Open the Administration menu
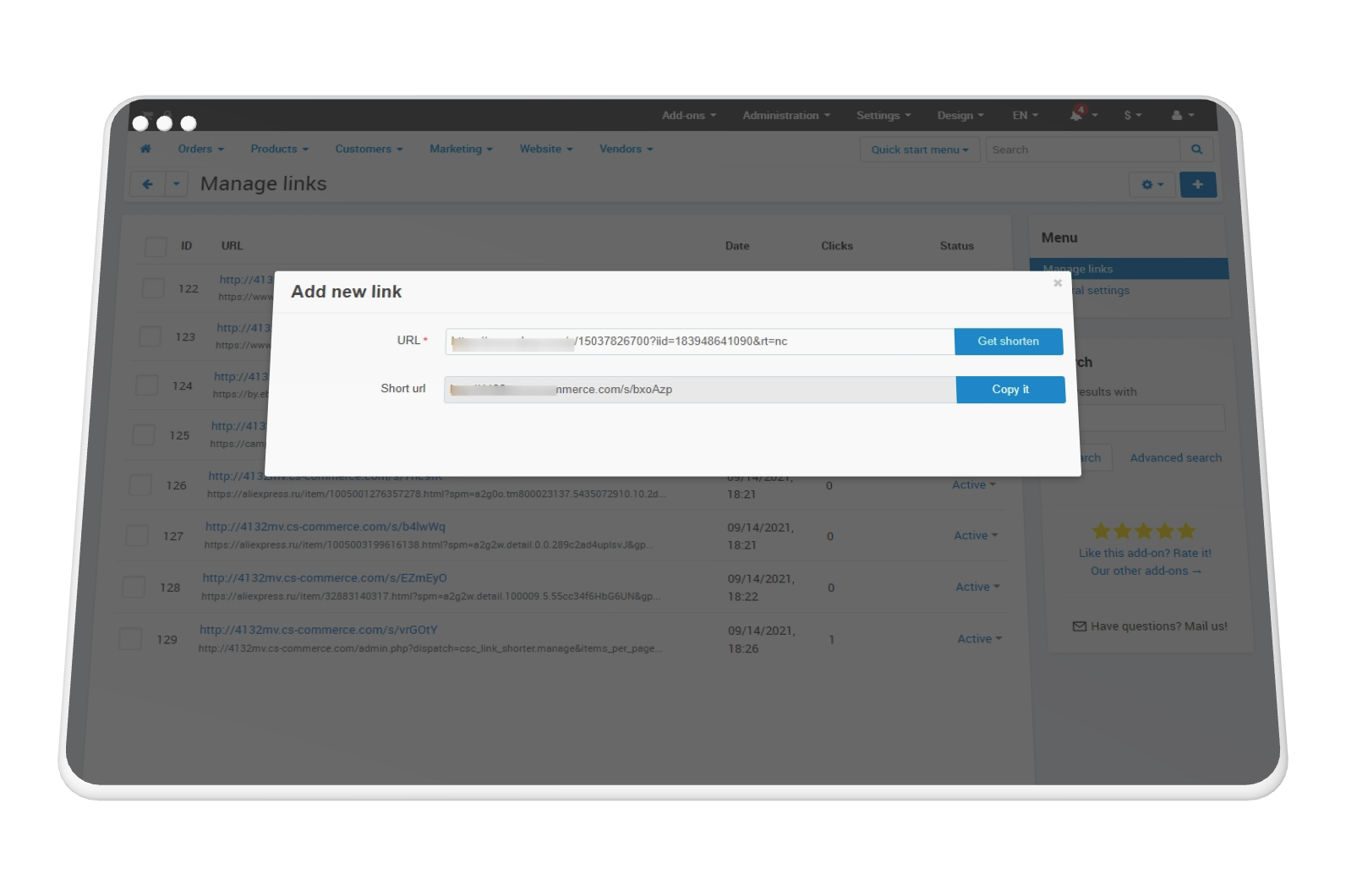 tap(786, 115)
